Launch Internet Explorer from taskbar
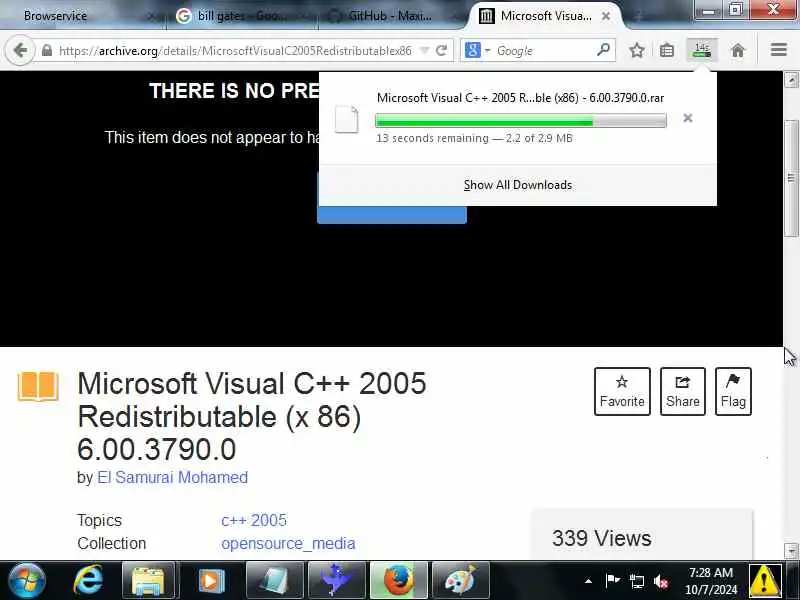This screenshot has width=800, height=600. pyautogui.click(x=88, y=581)
